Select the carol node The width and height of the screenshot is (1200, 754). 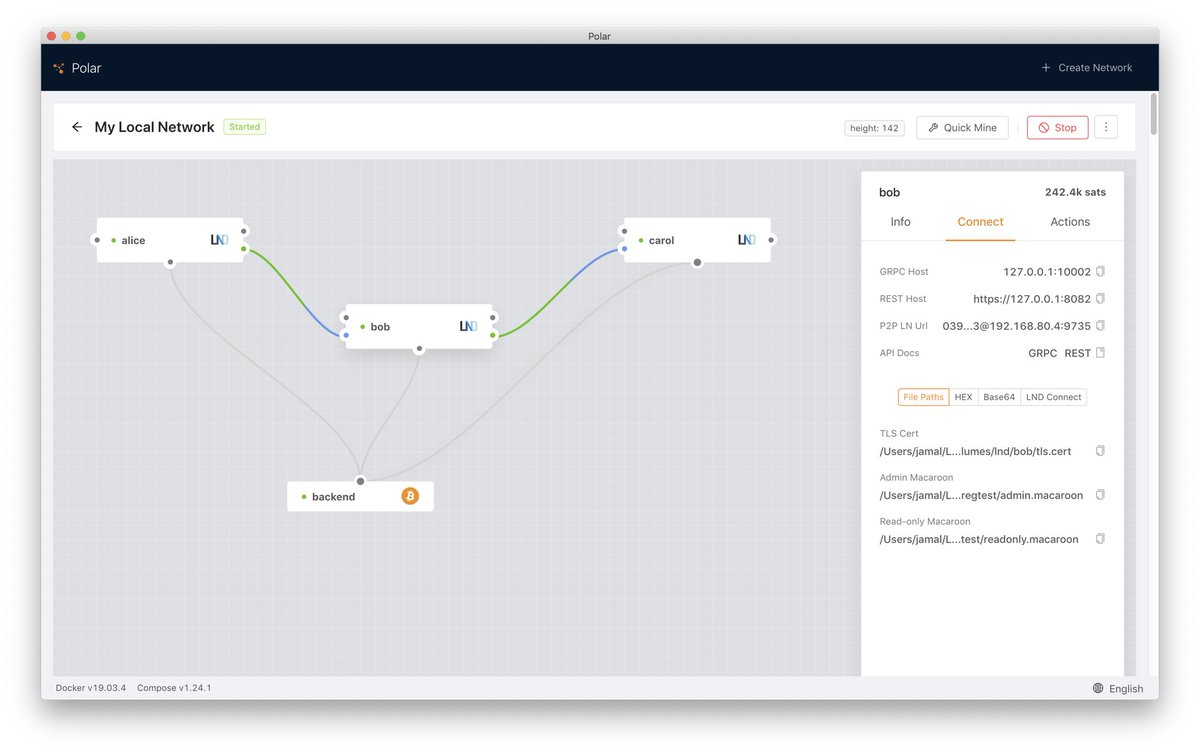[x=697, y=240]
